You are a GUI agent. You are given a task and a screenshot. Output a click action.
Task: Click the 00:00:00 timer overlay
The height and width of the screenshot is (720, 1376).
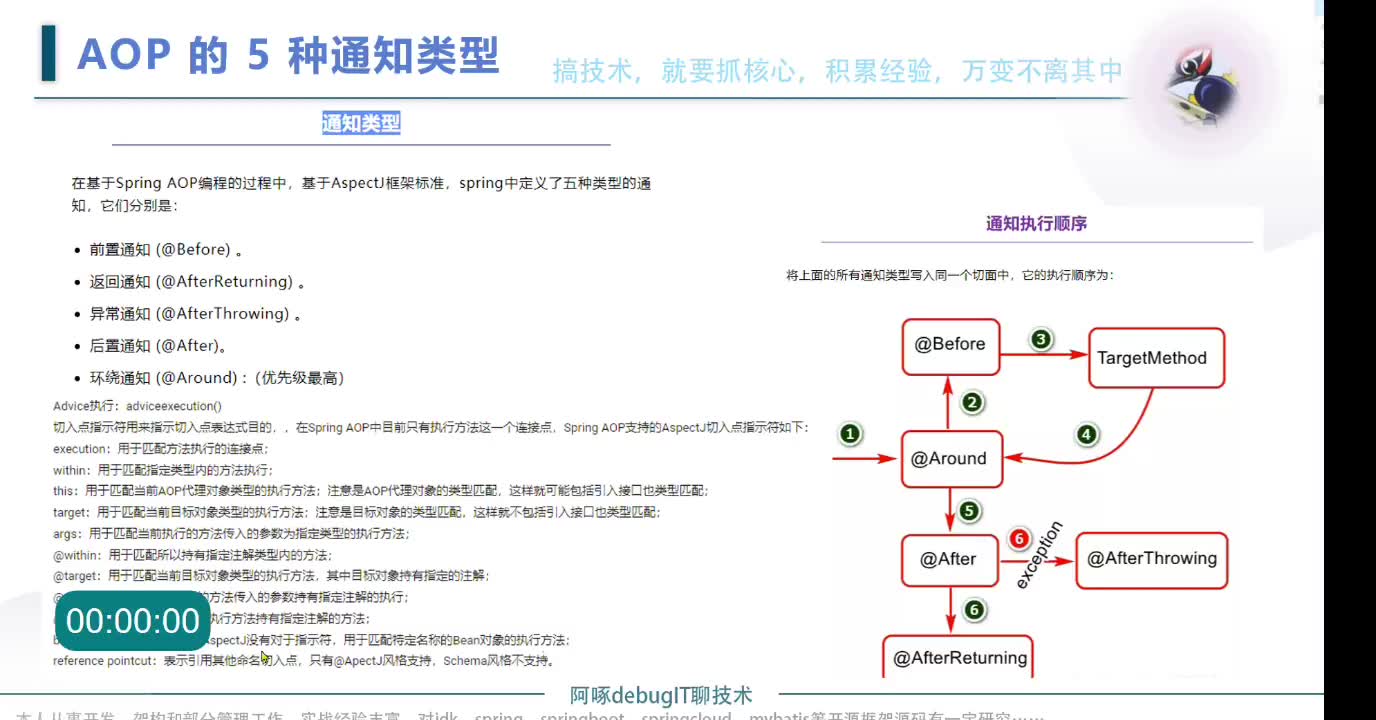tap(133, 621)
